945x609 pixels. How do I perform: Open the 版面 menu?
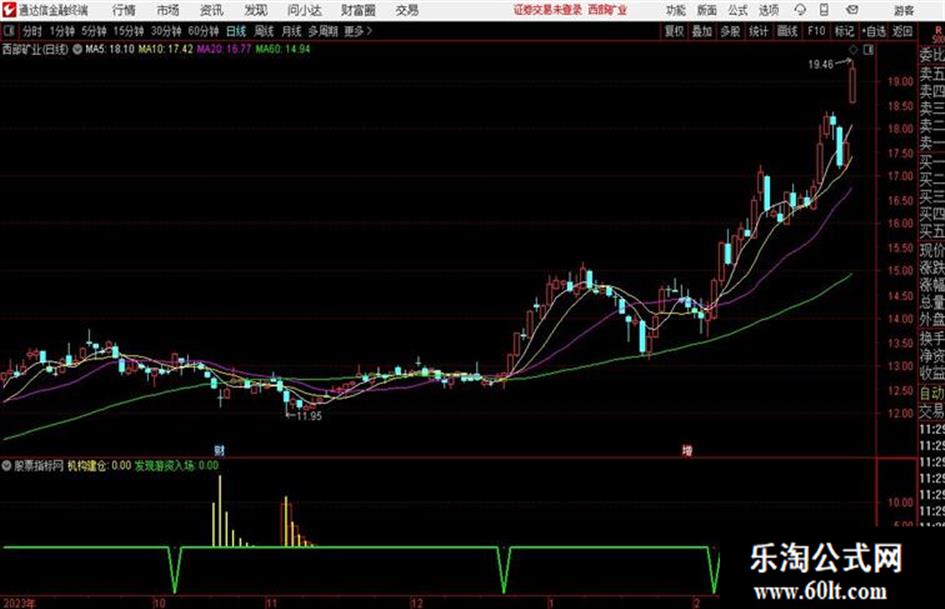pyautogui.click(x=706, y=10)
